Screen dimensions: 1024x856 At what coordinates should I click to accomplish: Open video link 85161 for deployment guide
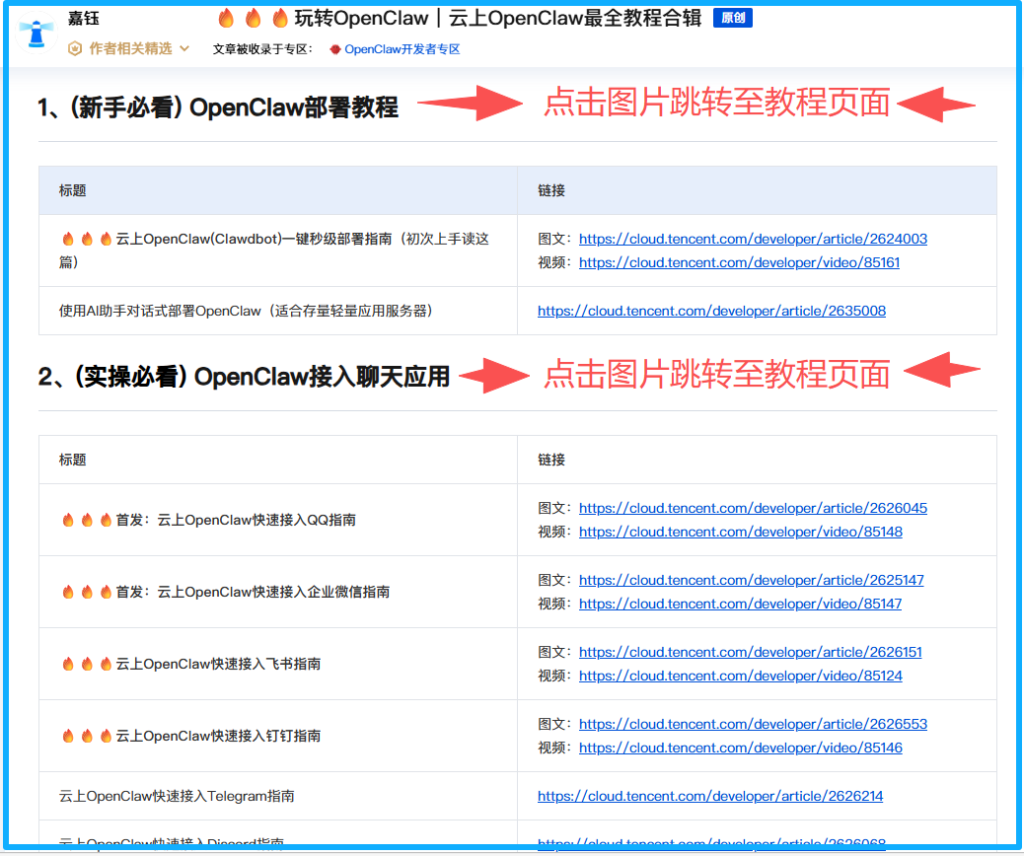739,263
